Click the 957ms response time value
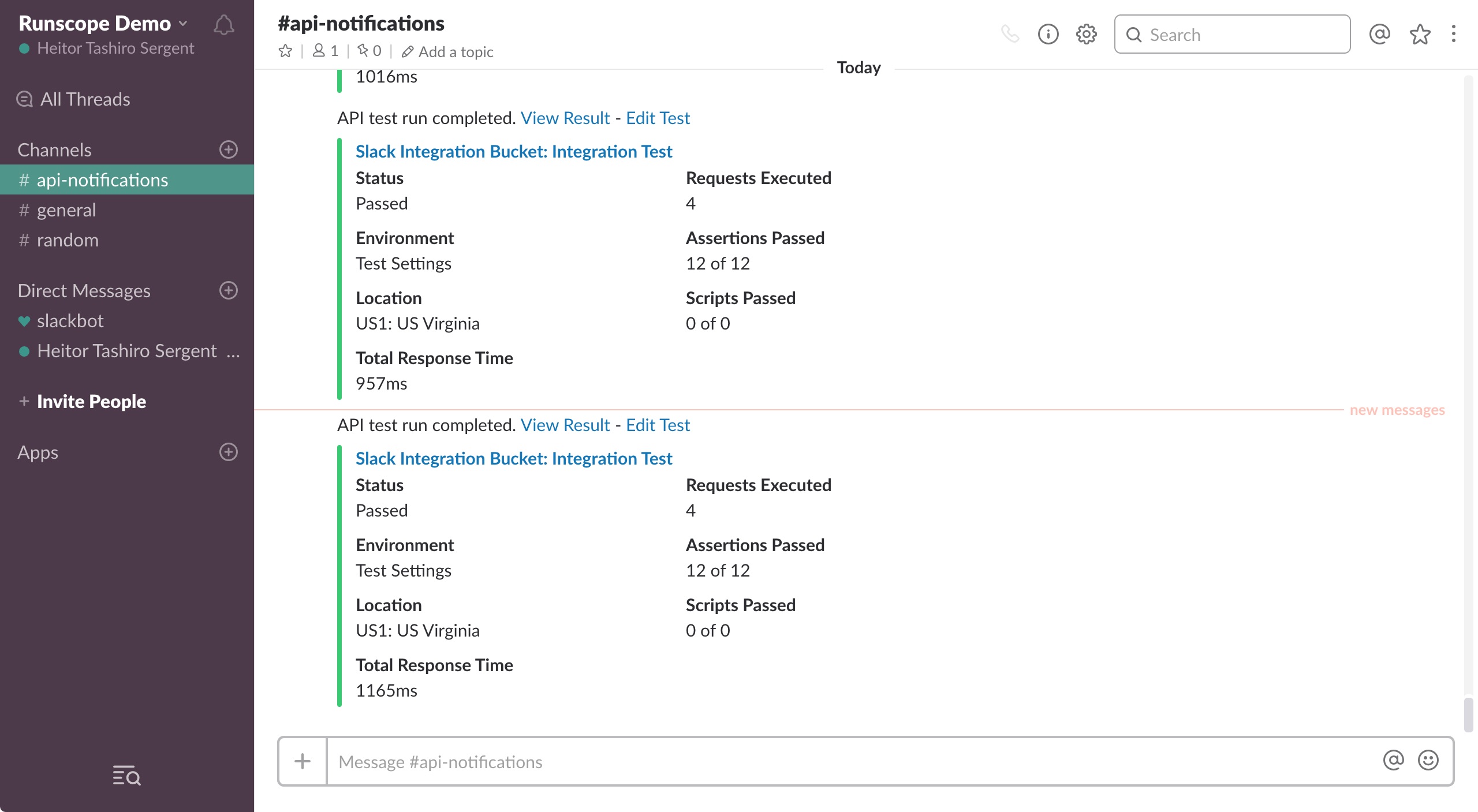1478x812 pixels. (381, 383)
